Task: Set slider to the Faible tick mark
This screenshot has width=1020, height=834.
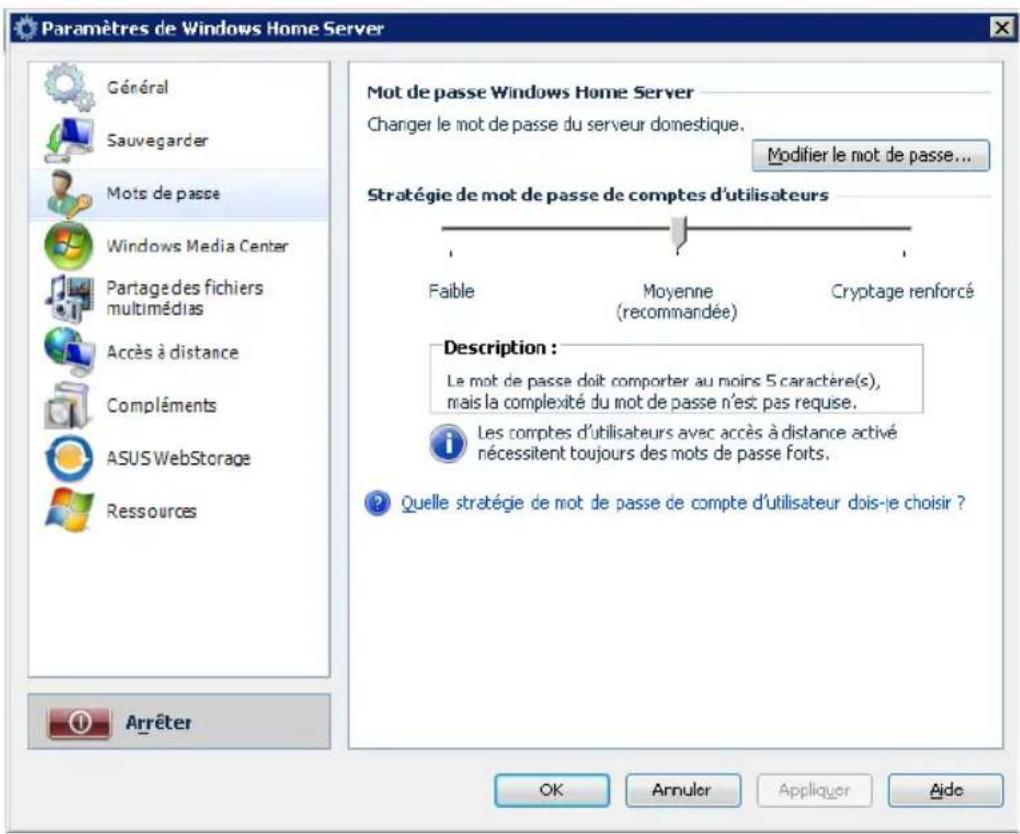Action: tap(451, 253)
